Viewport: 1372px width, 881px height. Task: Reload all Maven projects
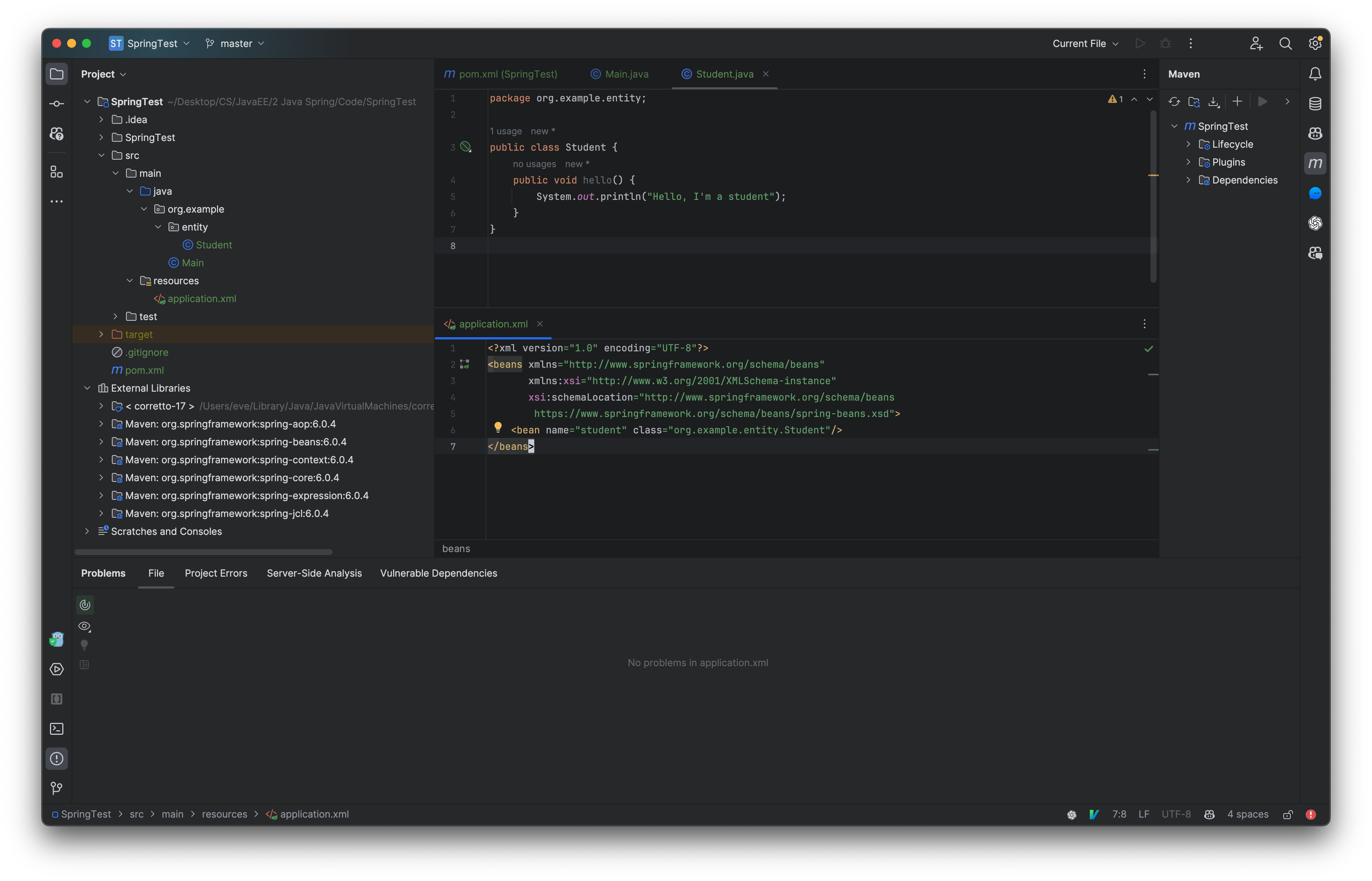click(1174, 101)
